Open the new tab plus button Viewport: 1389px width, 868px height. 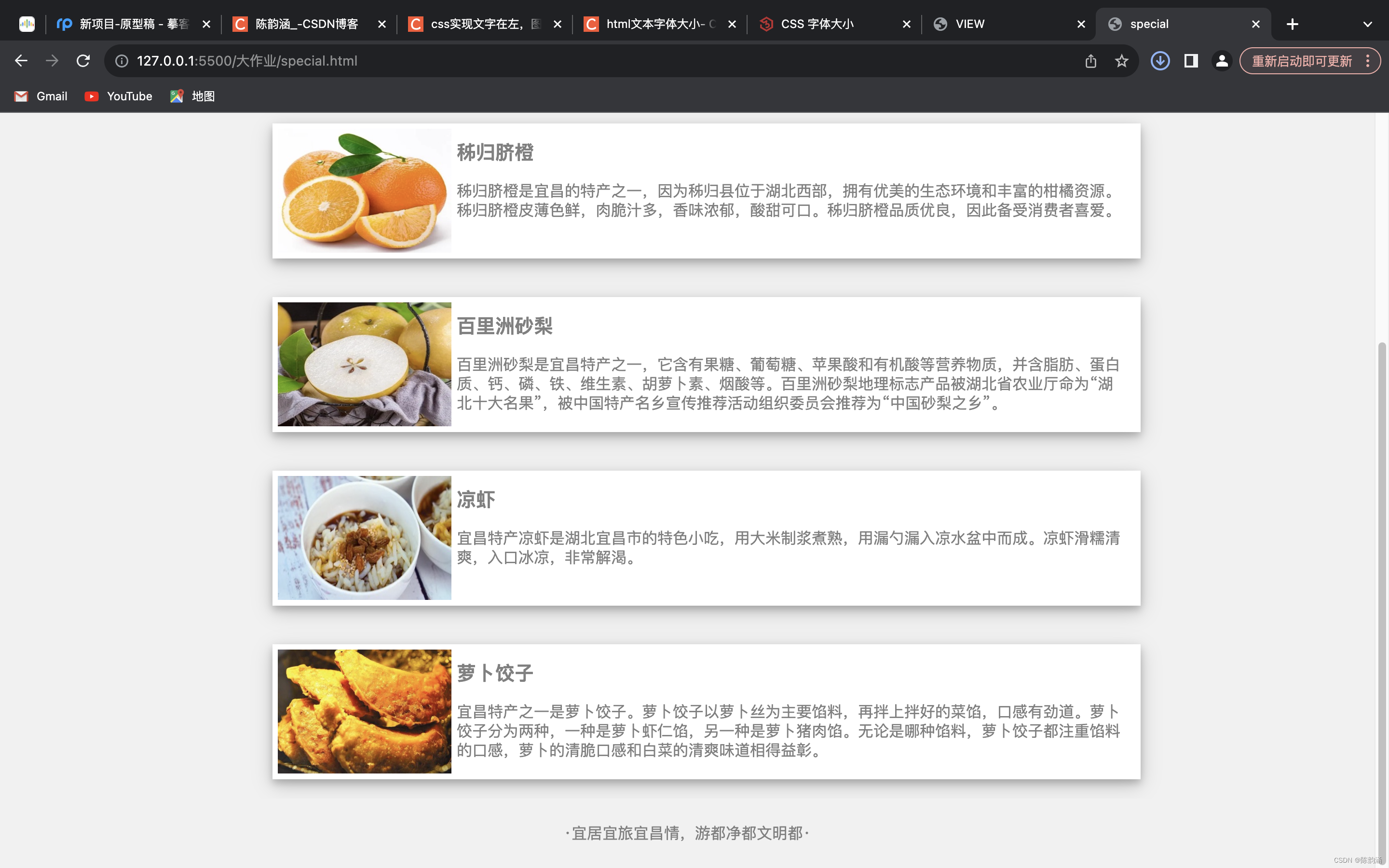pyautogui.click(x=1292, y=24)
